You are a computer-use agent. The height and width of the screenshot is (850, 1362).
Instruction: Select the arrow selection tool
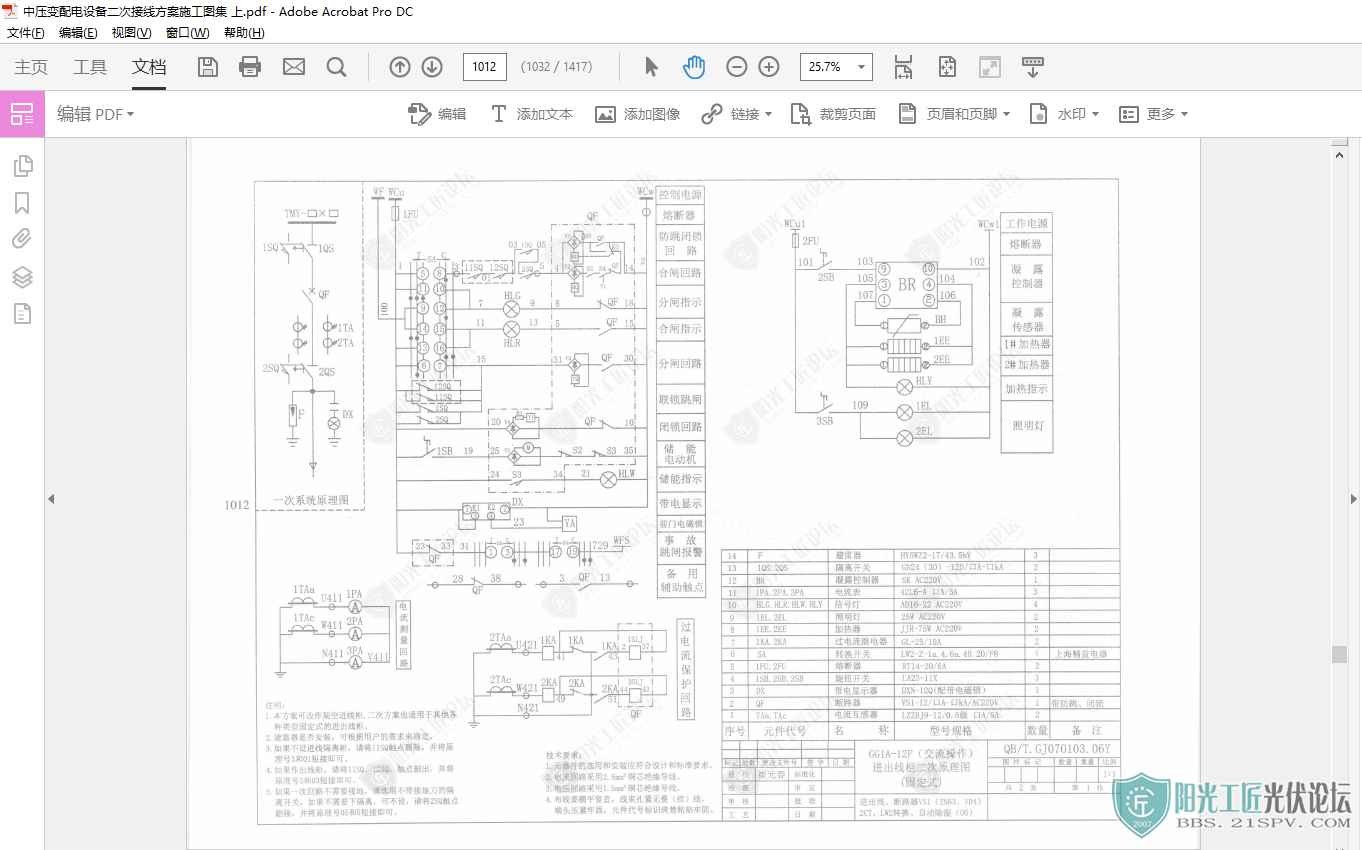(652, 67)
